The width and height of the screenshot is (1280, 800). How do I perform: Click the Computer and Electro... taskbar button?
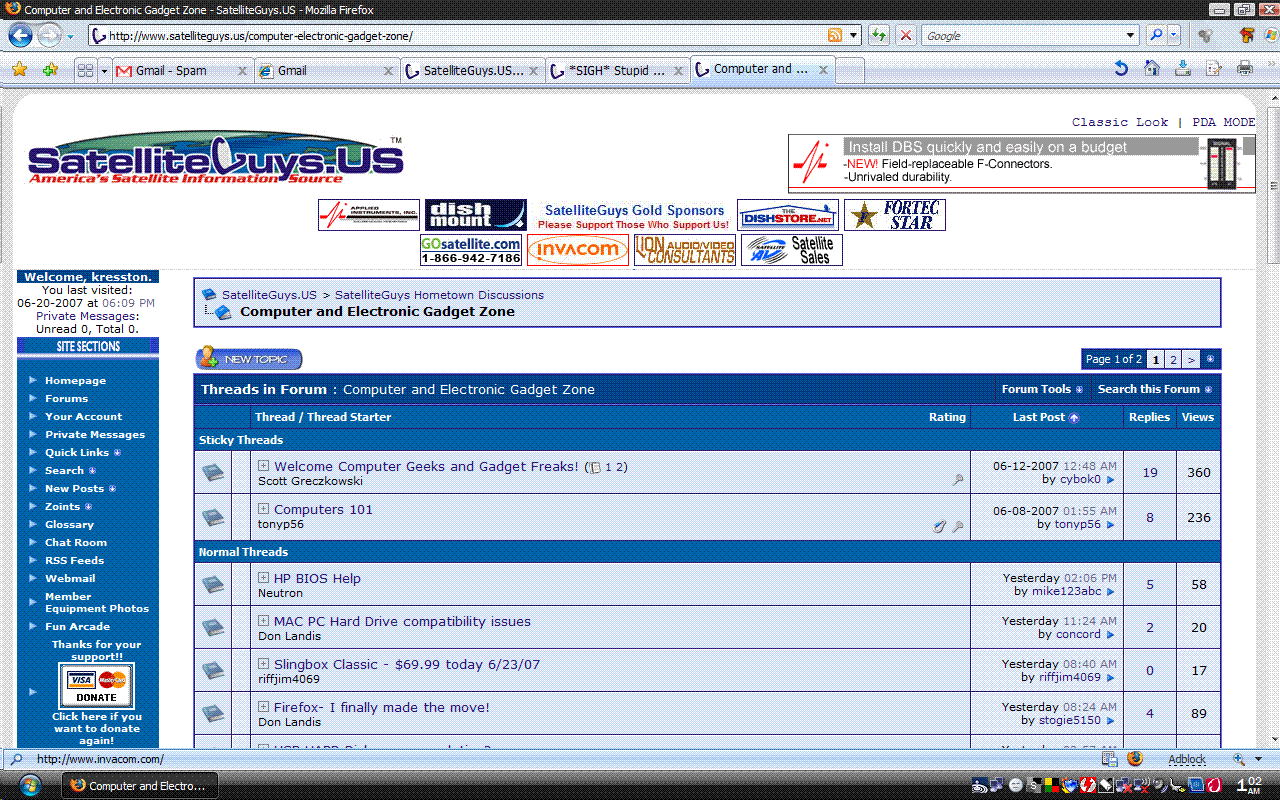pyautogui.click(x=138, y=786)
